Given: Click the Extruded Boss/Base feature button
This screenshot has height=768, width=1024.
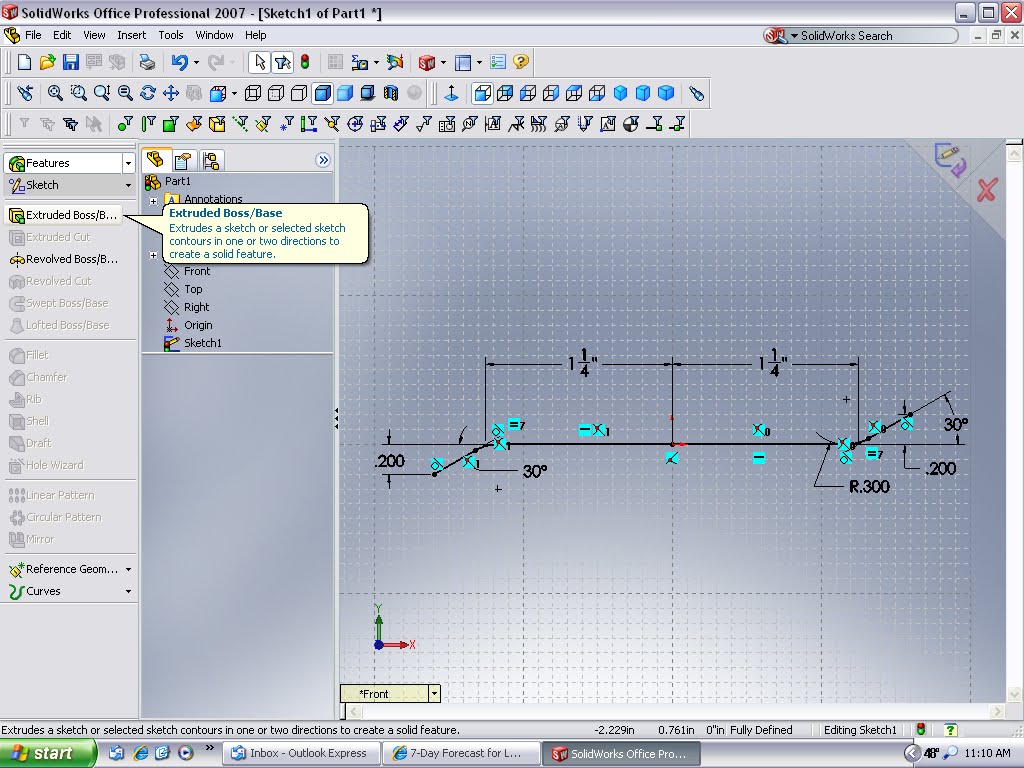Looking at the screenshot, I should pyautogui.click(x=63, y=215).
